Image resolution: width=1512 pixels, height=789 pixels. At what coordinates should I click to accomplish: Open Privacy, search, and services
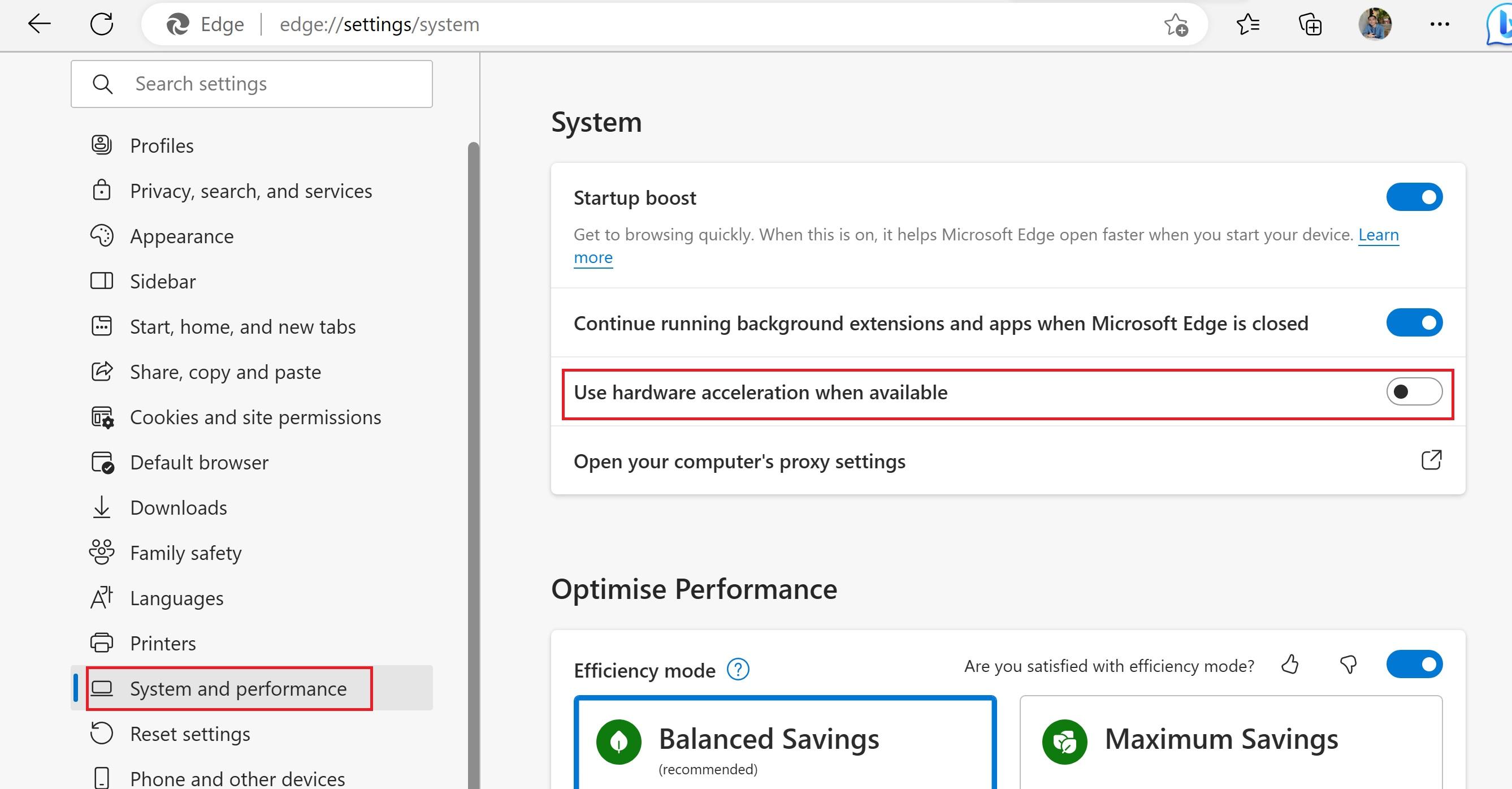pyautogui.click(x=252, y=191)
